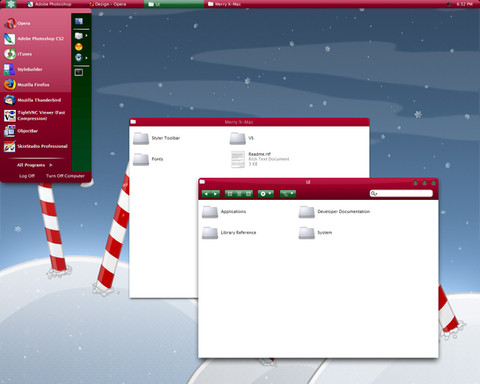The image size is (480, 384).
Task: Click the search field in UI window
Action: coord(401,193)
